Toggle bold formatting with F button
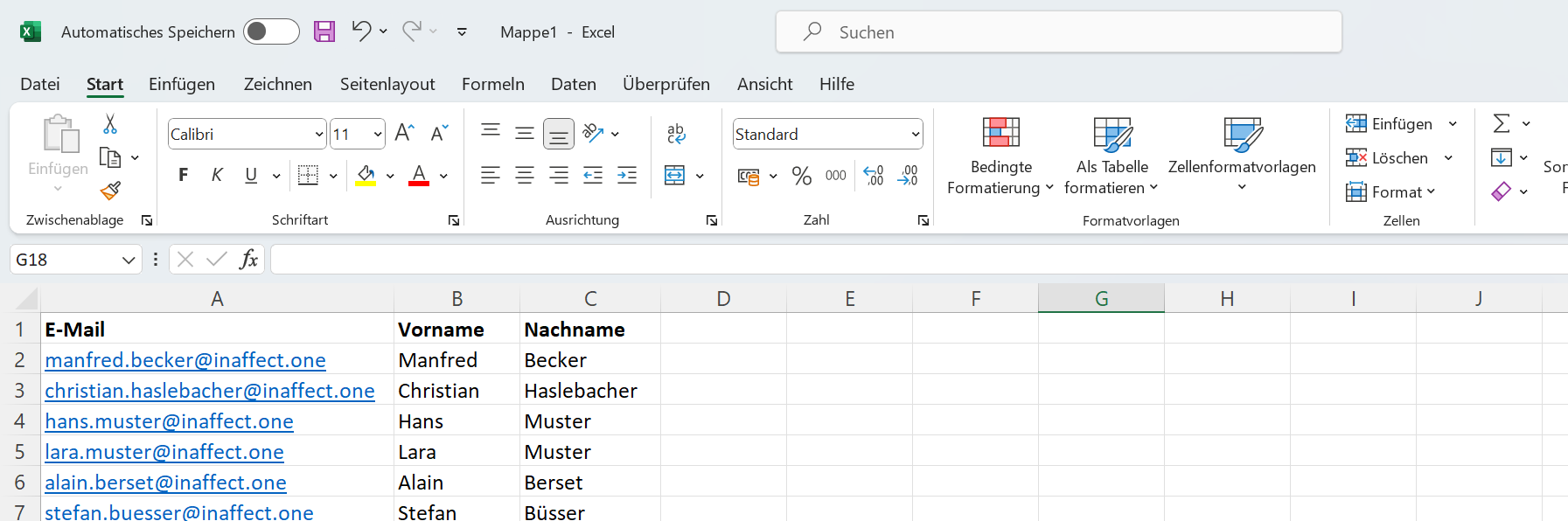 pos(184,176)
